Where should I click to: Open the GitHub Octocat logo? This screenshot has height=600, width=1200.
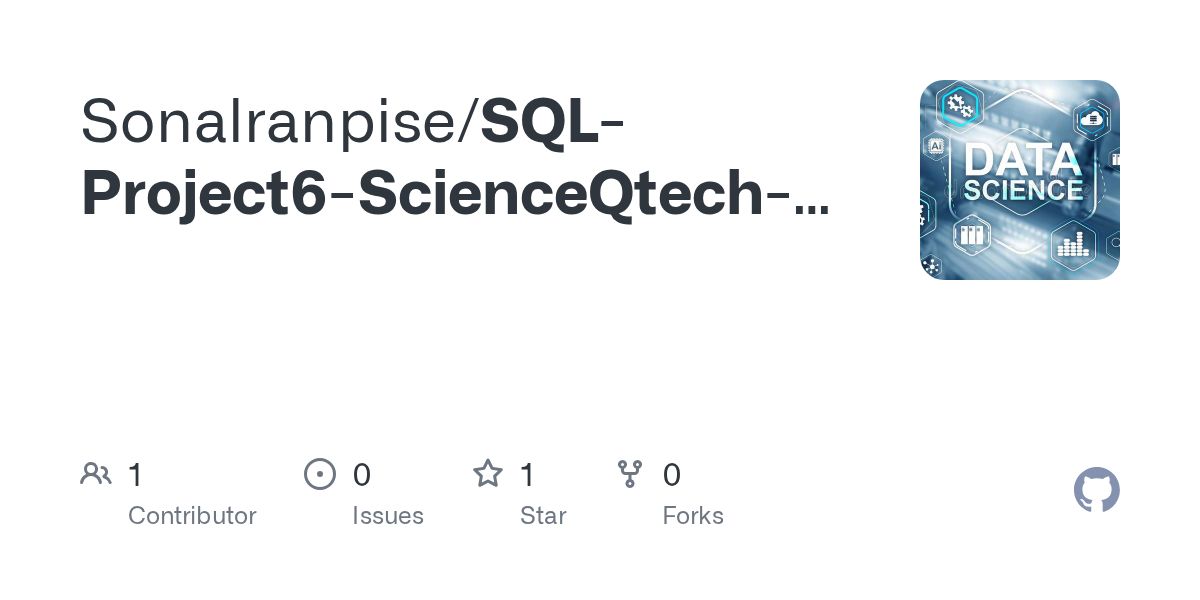click(1097, 490)
